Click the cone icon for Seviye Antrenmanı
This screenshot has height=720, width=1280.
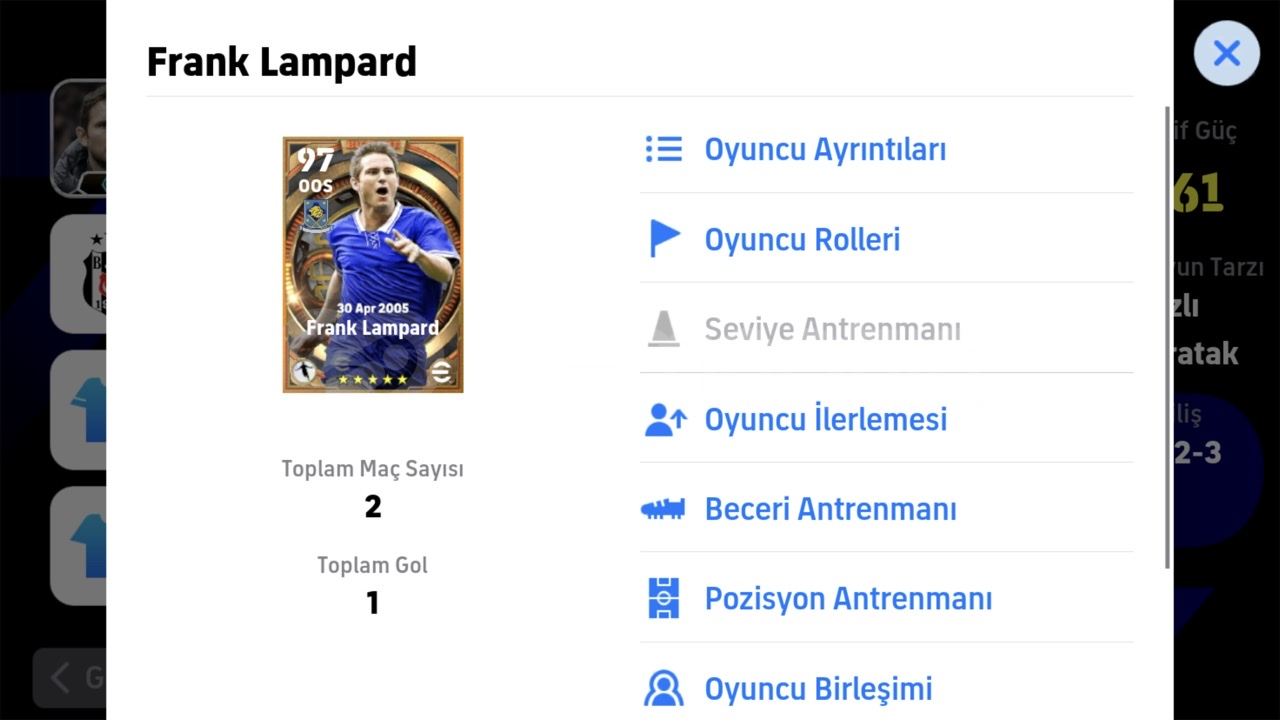(663, 329)
